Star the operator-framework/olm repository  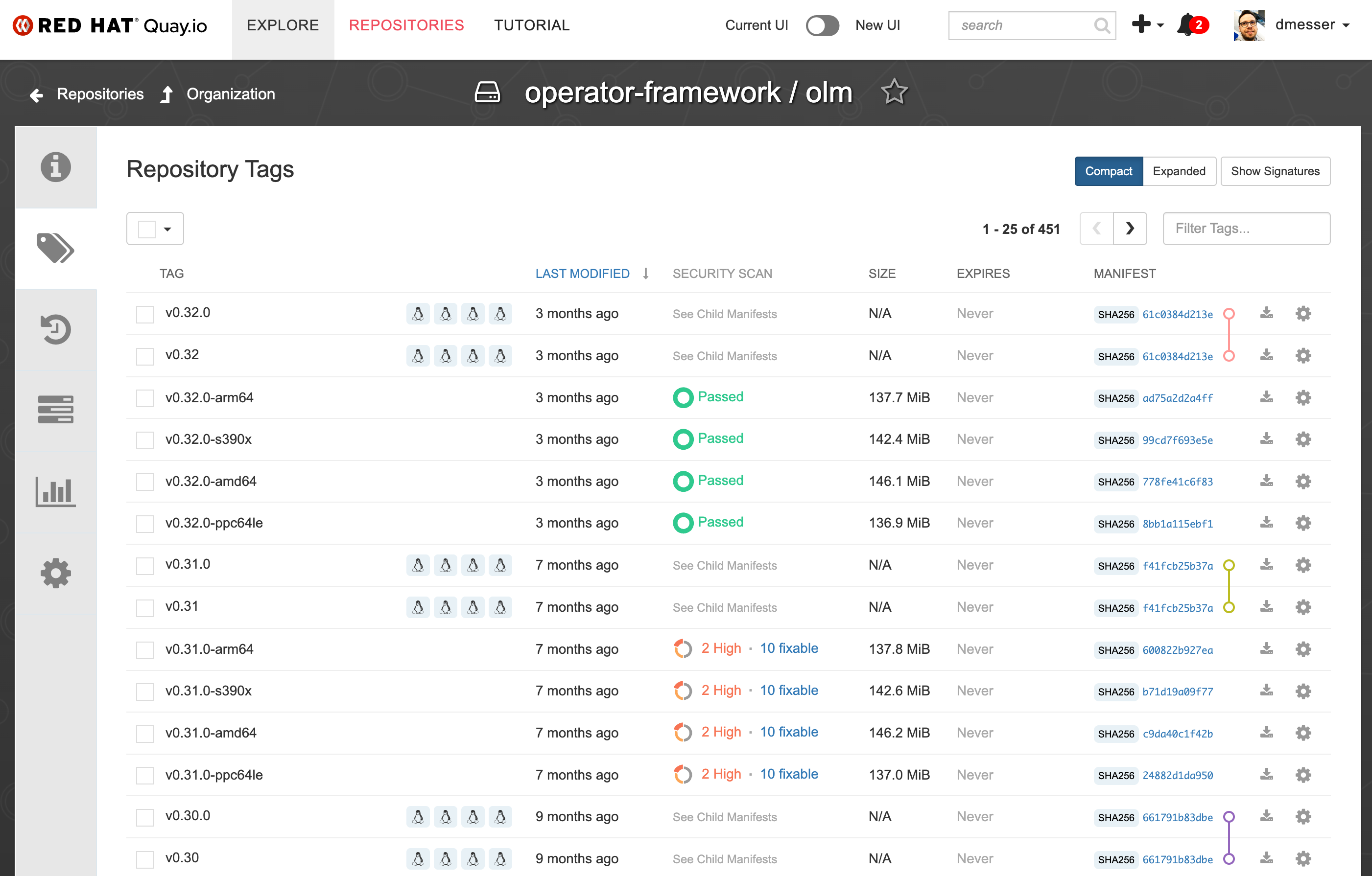point(894,92)
